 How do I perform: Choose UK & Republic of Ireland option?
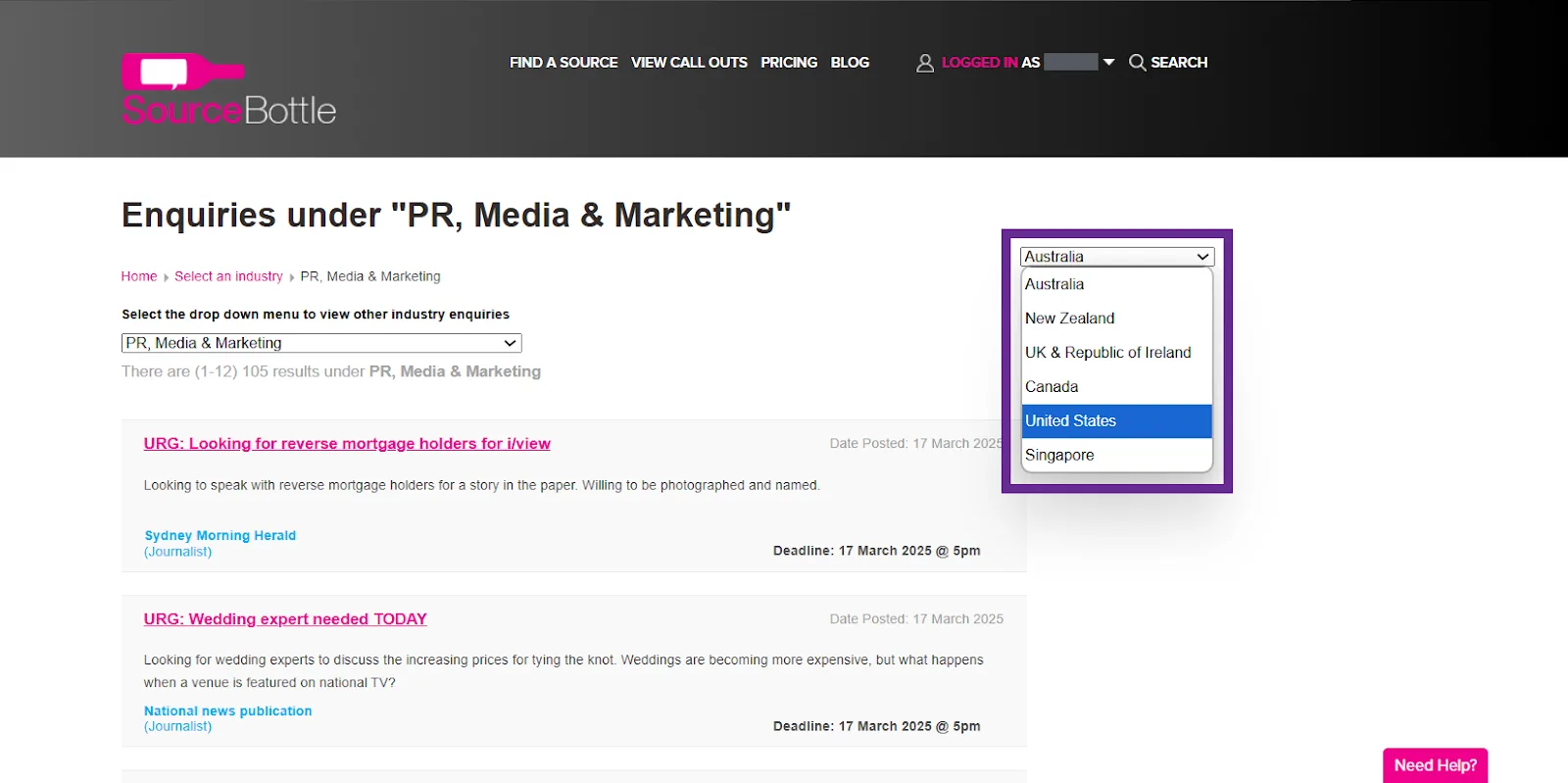(x=1117, y=353)
